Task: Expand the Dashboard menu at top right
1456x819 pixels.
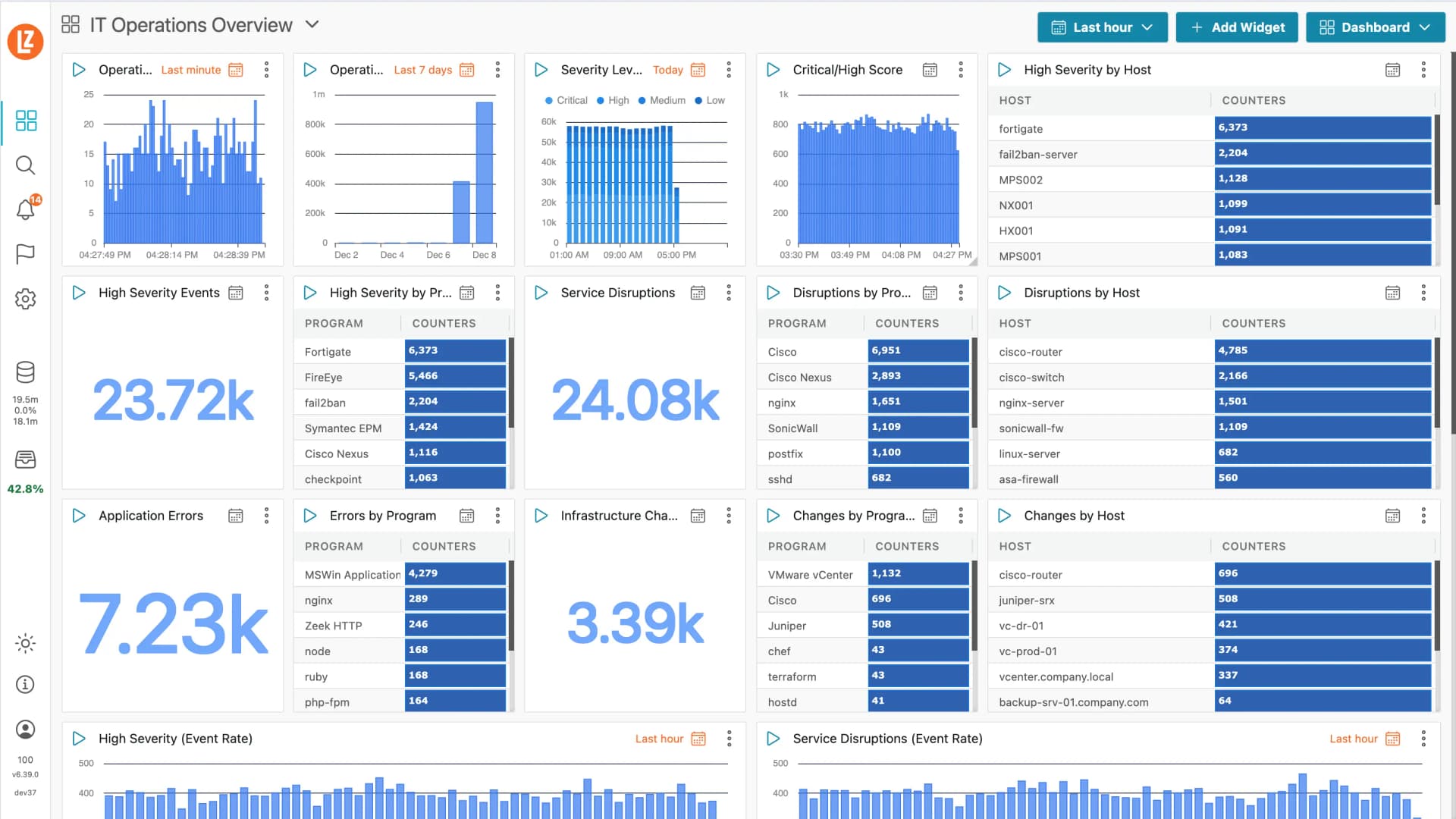Action: coord(1375,27)
